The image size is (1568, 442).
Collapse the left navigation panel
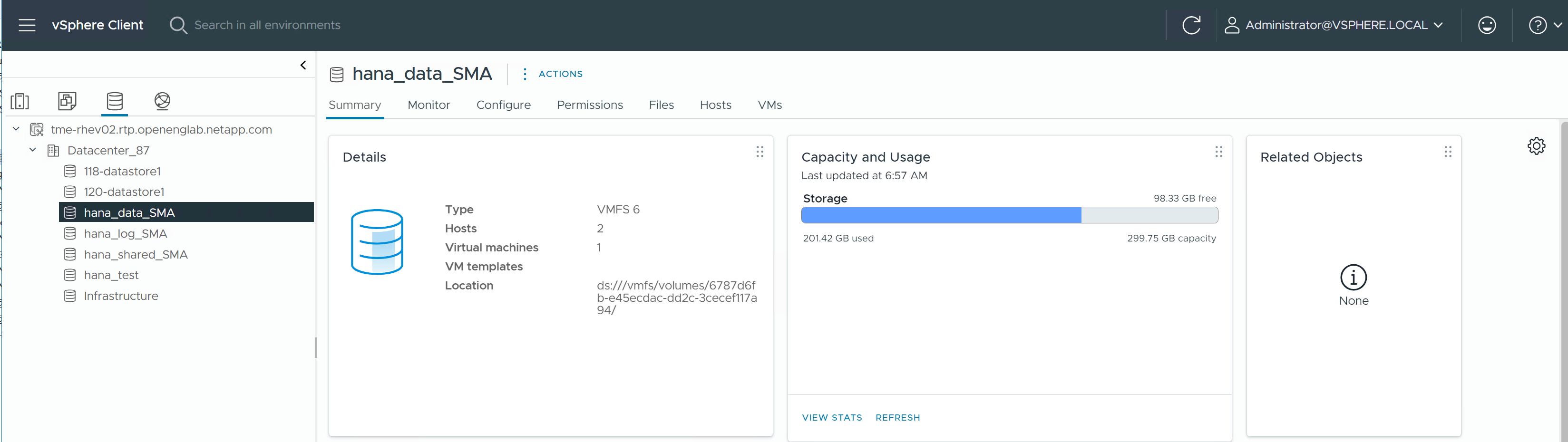[x=303, y=65]
